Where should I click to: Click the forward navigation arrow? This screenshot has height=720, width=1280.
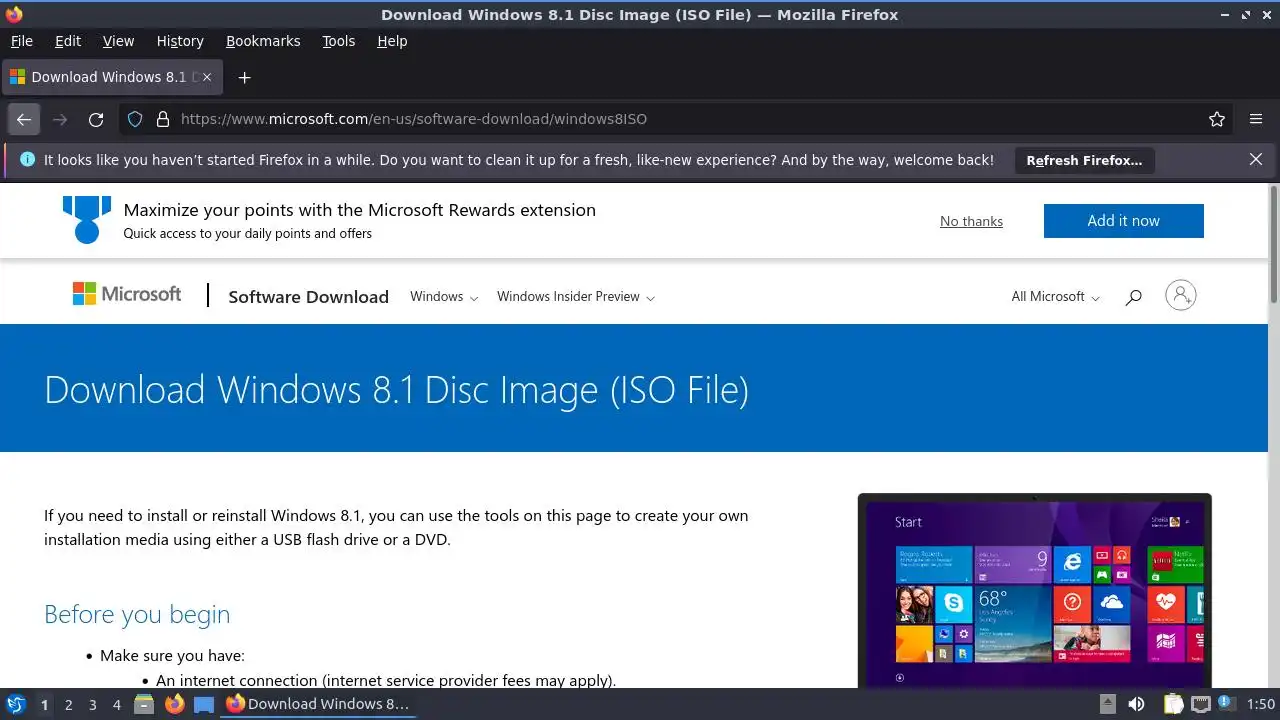point(60,119)
